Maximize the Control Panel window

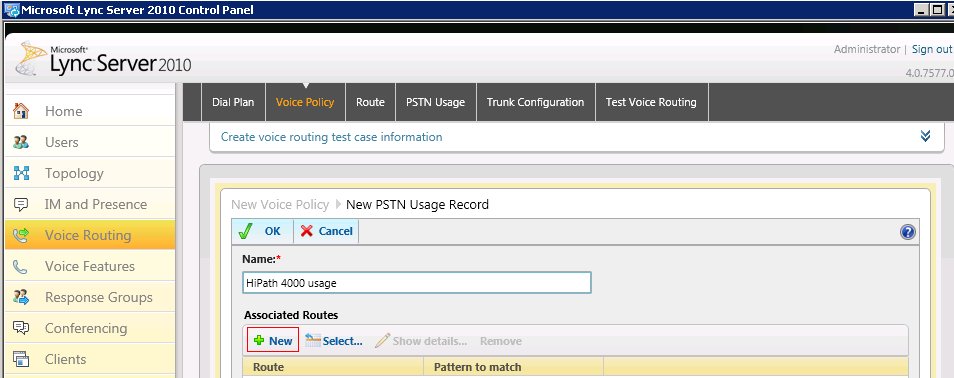[938, 10]
